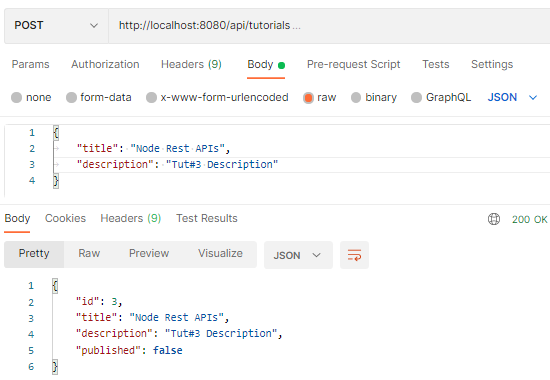This screenshot has width=550, height=380.
Task: Choose x-www-form-urlencoded body type
Action: pos(217,97)
